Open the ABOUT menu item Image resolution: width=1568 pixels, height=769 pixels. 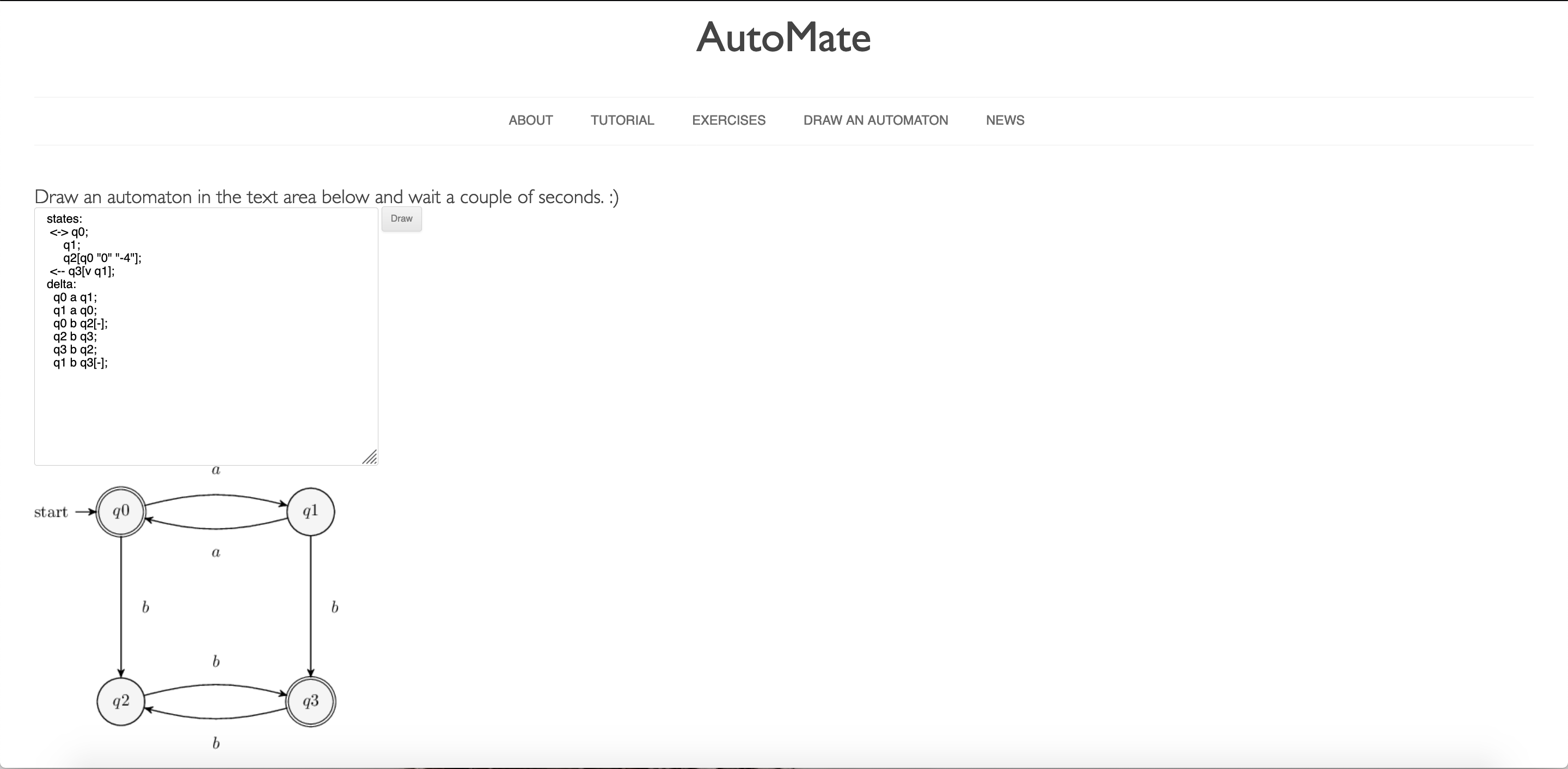(x=530, y=120)
